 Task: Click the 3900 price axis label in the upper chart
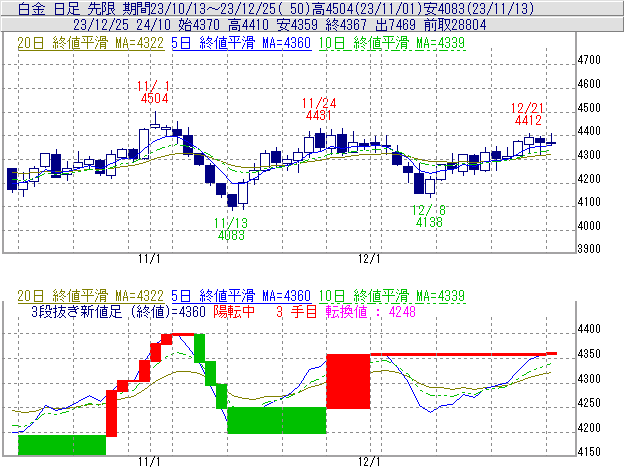click(589, 249)
